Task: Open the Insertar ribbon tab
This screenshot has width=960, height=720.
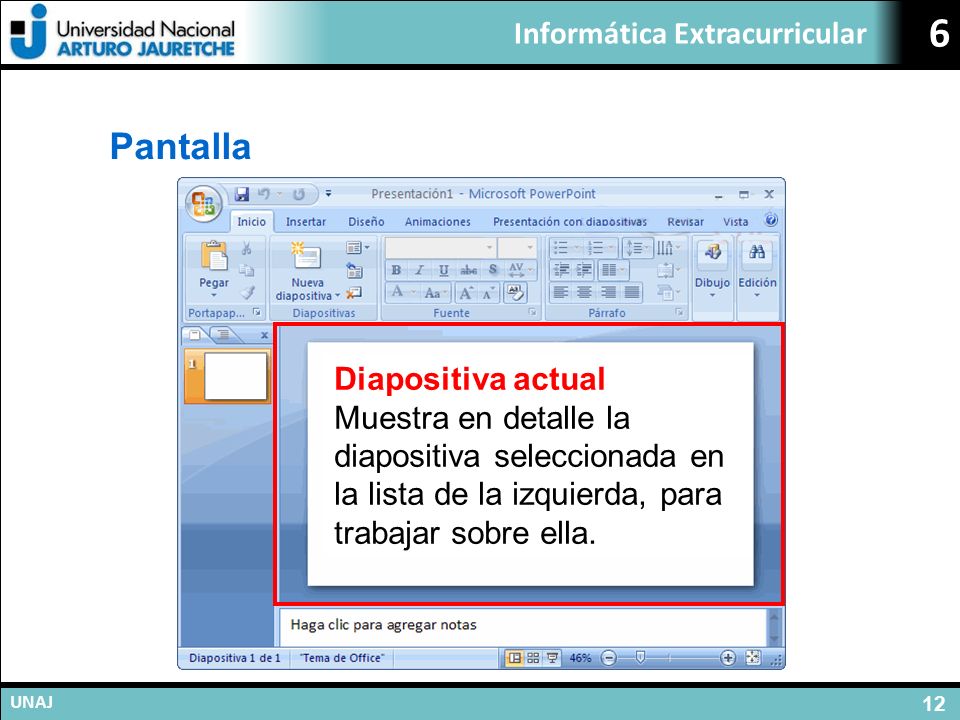Action: [x=306, y=222]
